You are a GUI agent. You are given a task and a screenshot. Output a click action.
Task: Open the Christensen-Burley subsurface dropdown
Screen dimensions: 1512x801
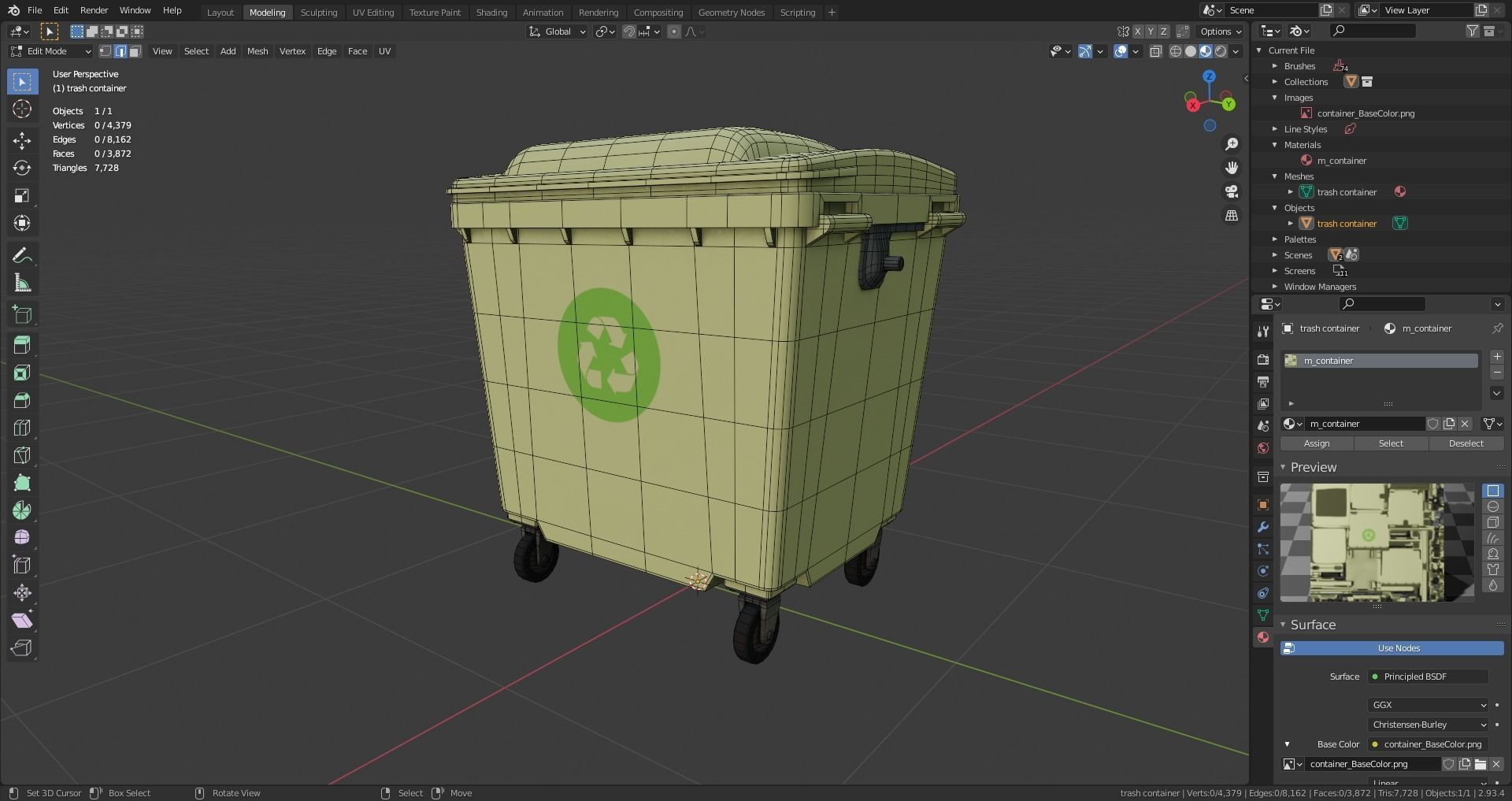pos(1429,725)
